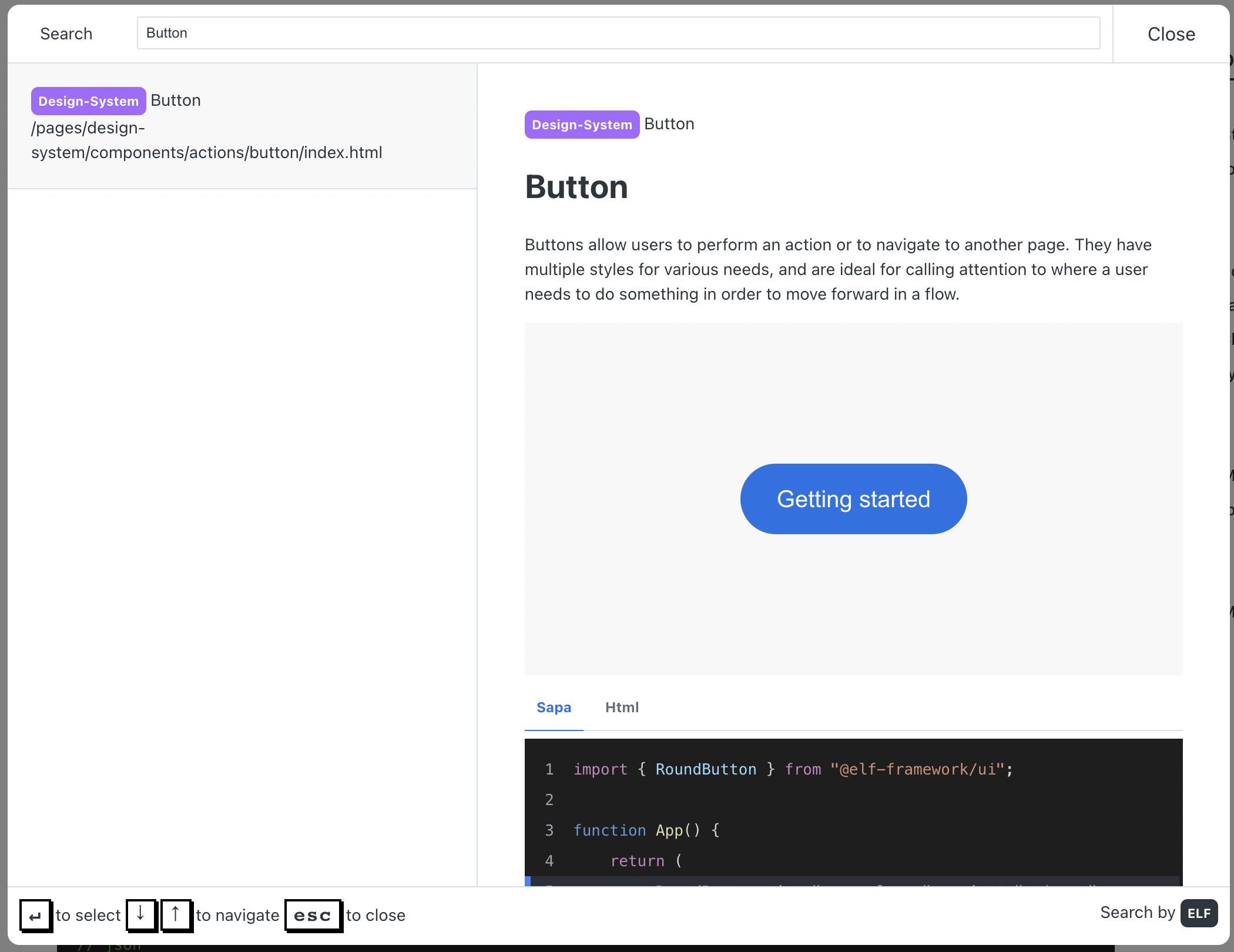Select the description paragraph about Buttons

(x=837, y=269)
